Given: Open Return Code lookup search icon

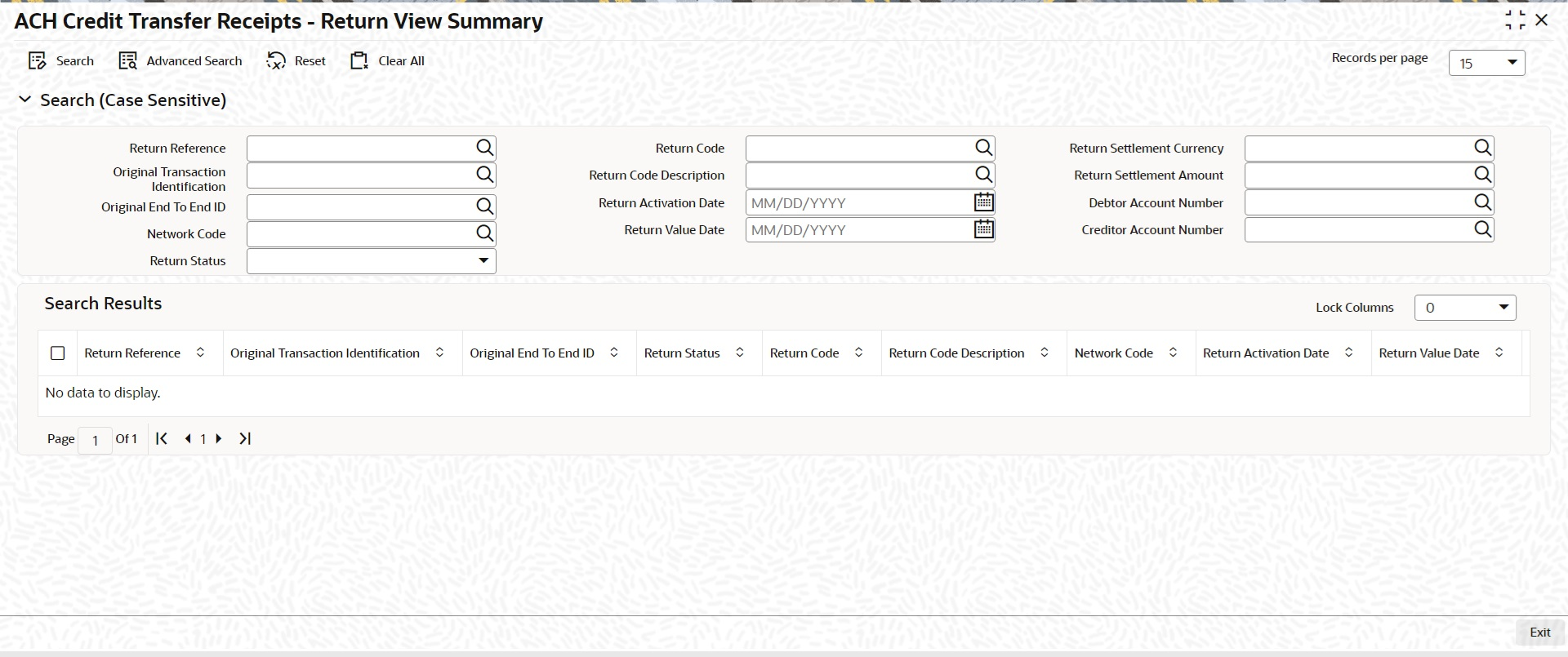Looking at the screenshot, I should click(984, 148).
